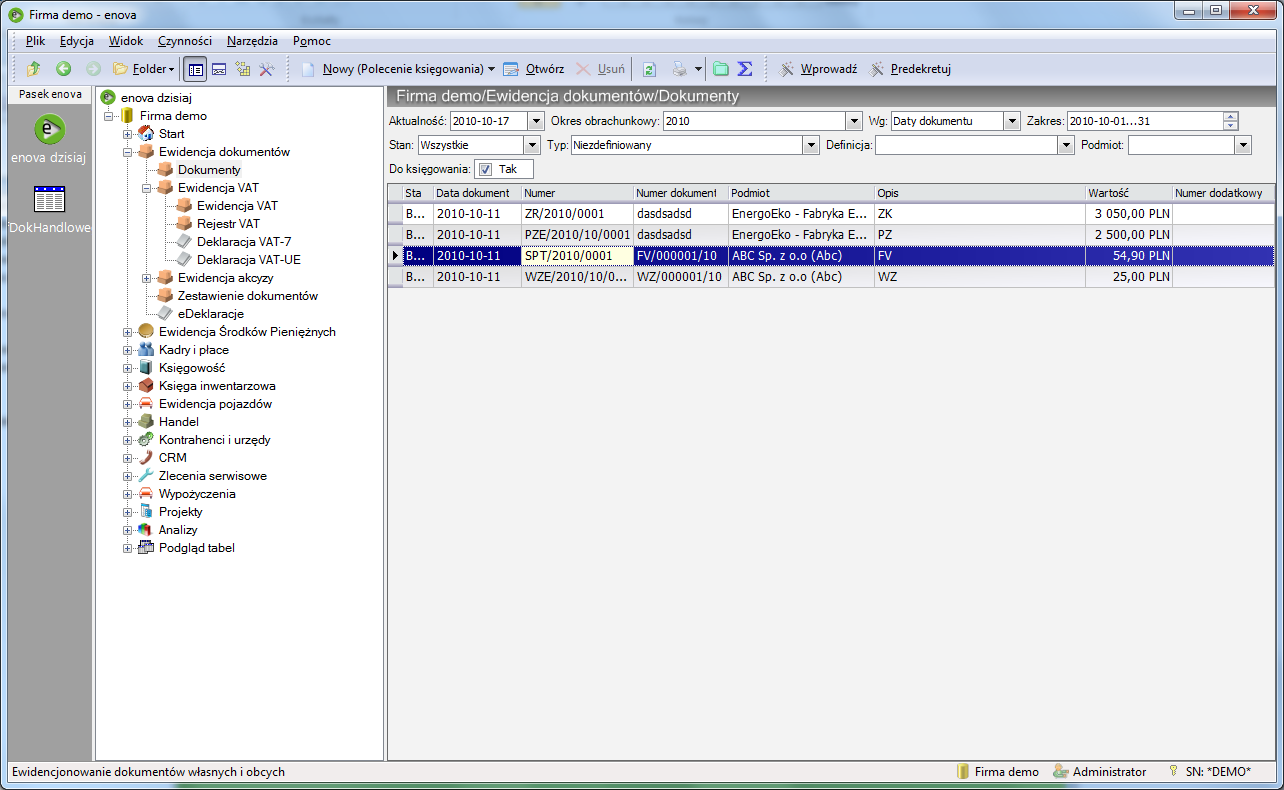Open the Okres obrachunkowy dropdown
1284x790 pixels.
(x=853, y=121)
